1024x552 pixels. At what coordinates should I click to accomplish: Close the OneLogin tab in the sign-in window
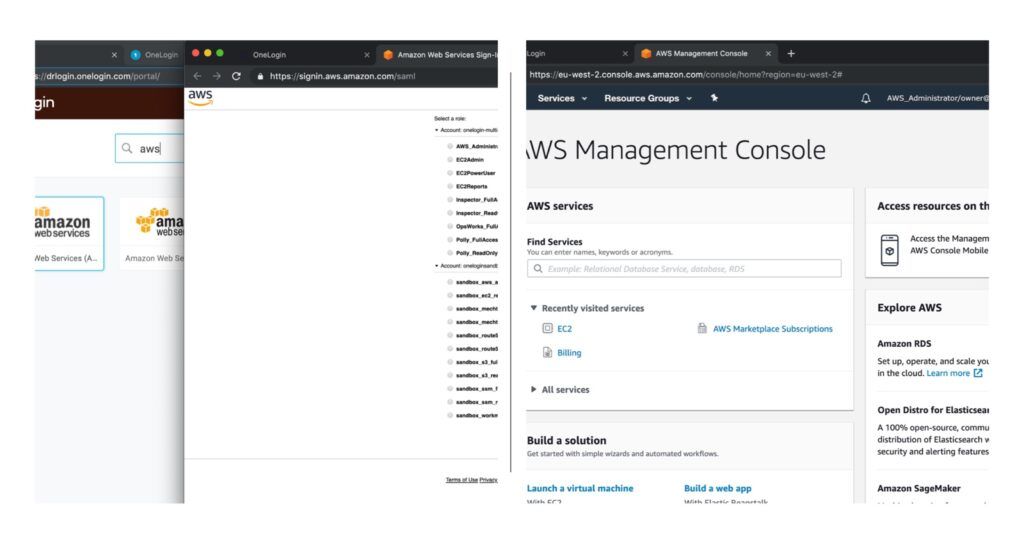click(366, 55)
